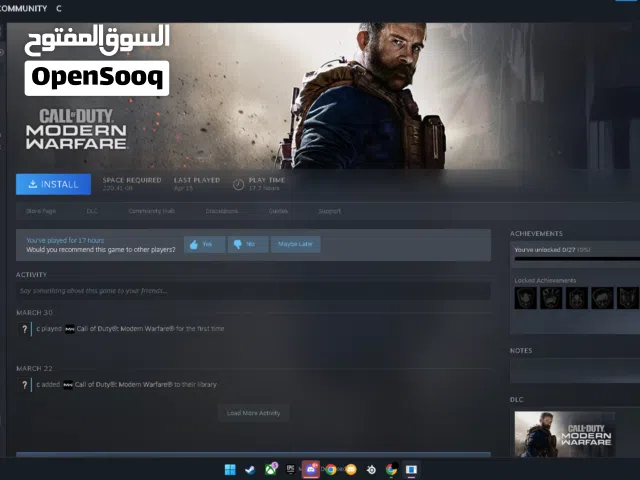Open the Xbox app on the taskbar
This screenshot has height=480, width=640.
point(270,470)
